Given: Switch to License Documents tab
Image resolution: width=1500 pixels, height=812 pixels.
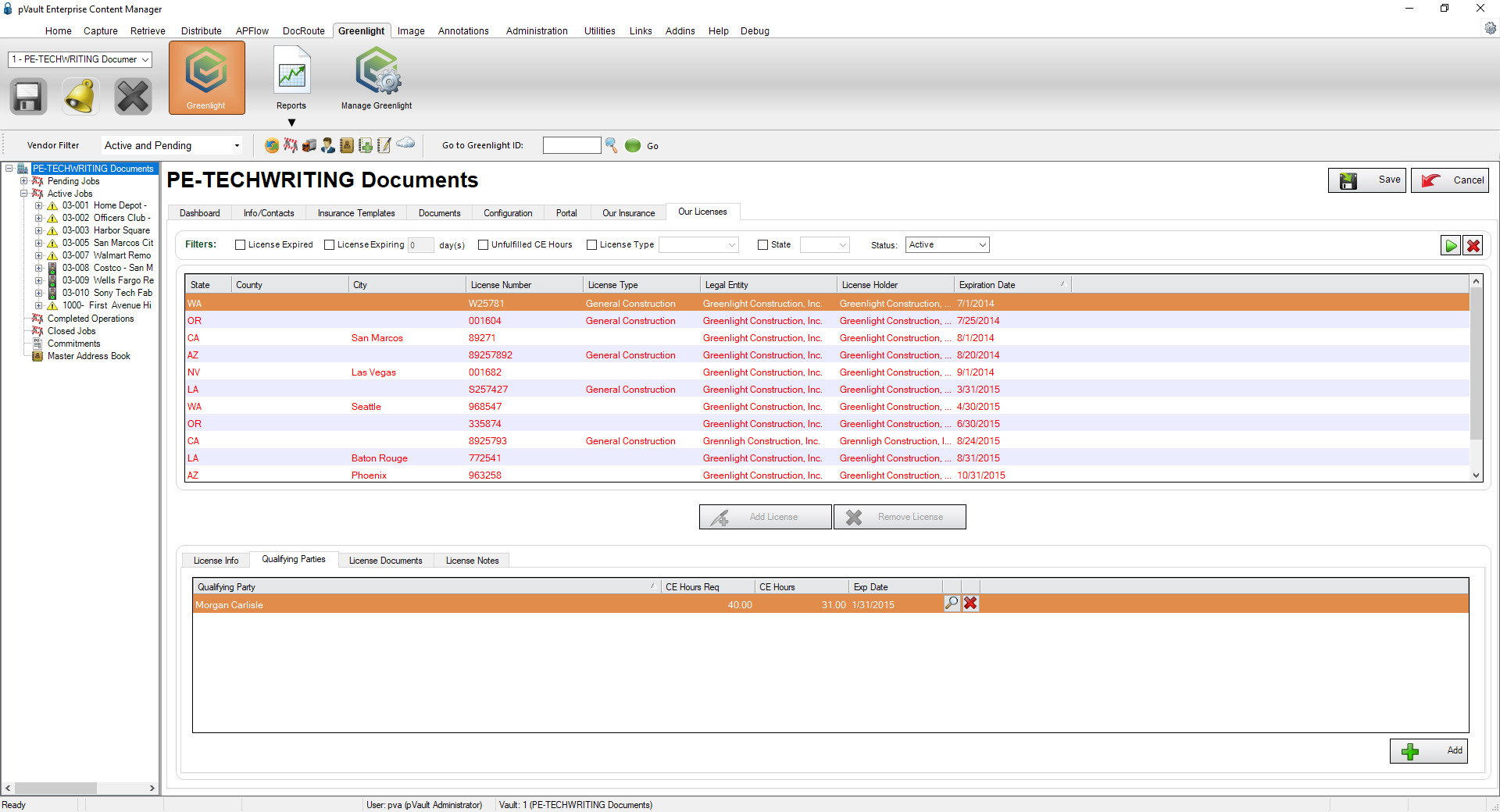Looking at the screenshot, I should (385, 561).
